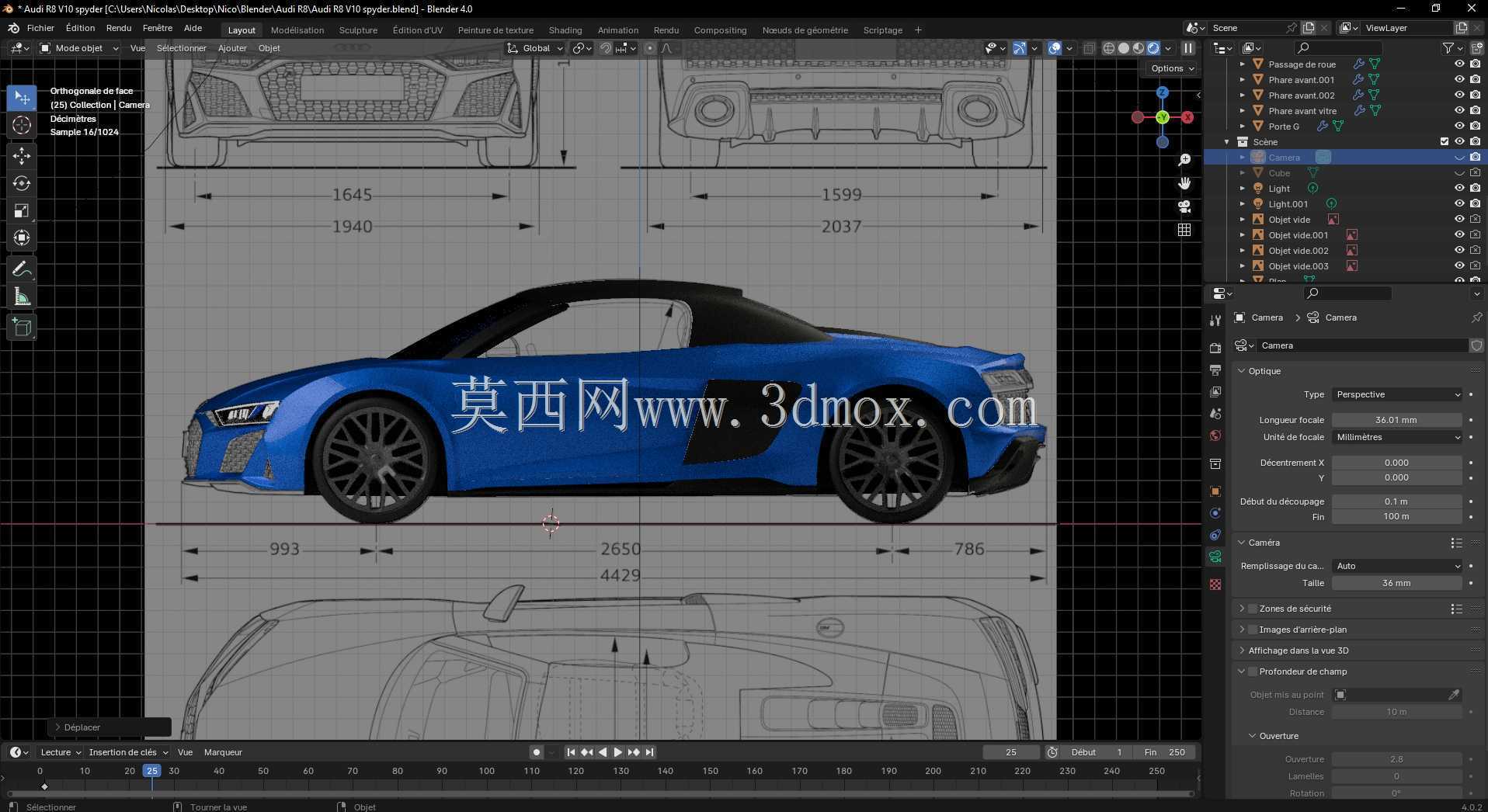This screenshot has height=812, width=1488.
Task: Enable Images d'arrière-plan checkbox
Action: [1252, 630]
